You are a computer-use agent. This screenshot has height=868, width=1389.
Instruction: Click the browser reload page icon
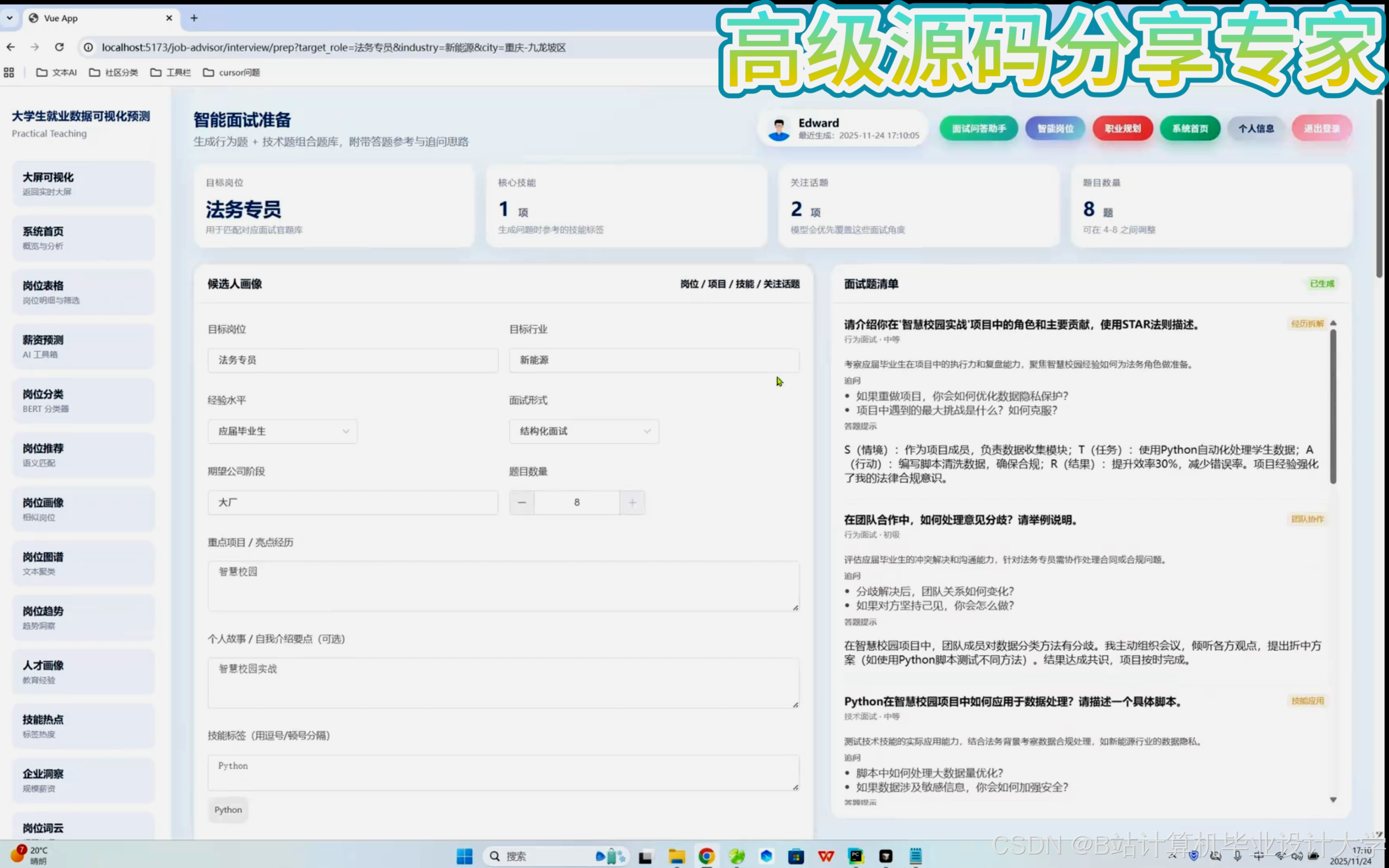tap(59, 47)
